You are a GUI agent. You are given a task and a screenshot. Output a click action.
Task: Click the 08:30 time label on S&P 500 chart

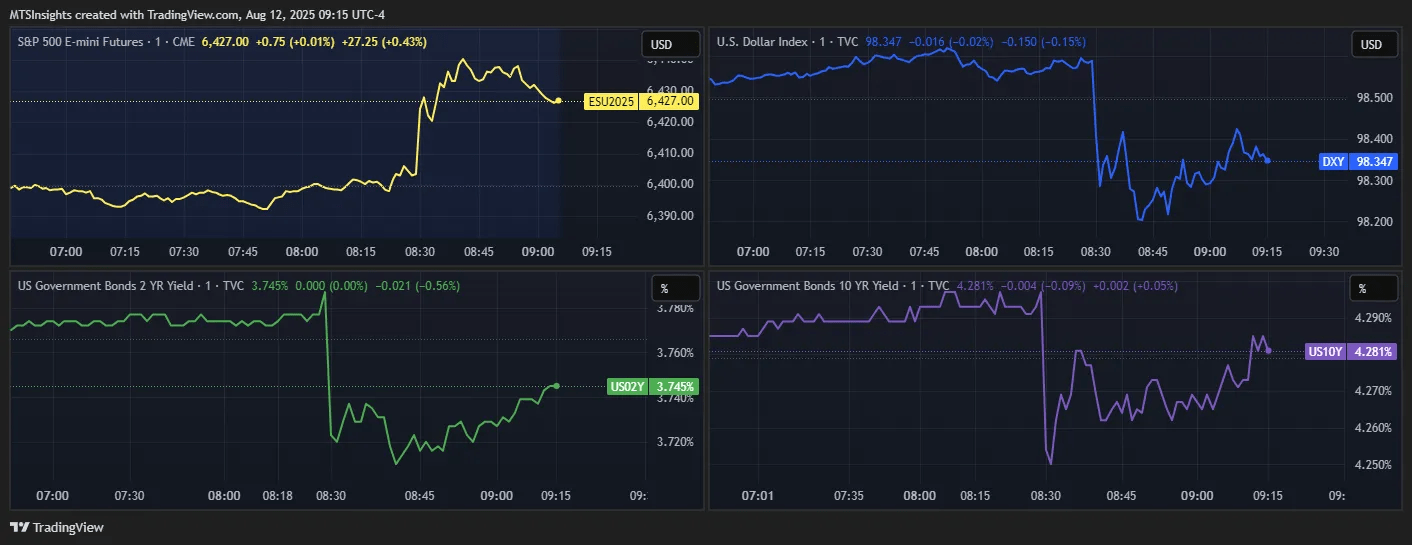(x=420, y=251)
